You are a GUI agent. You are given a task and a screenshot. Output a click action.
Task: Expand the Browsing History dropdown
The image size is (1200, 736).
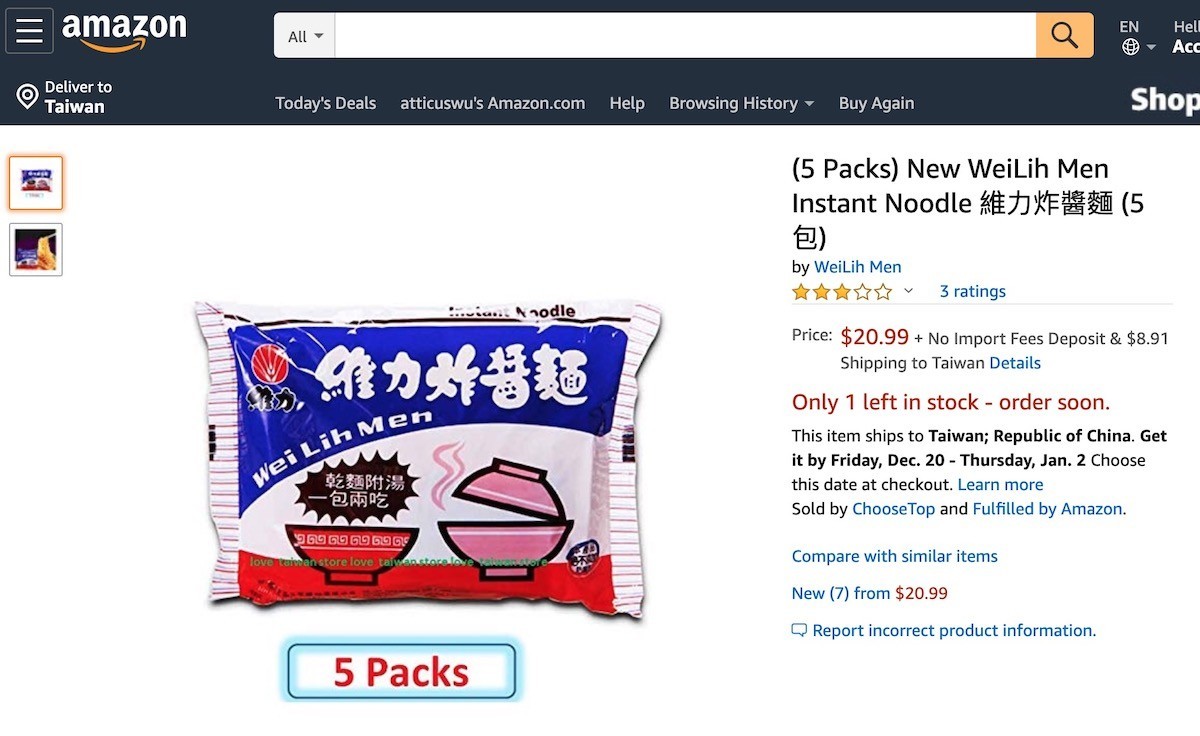(x=741, y=103)
